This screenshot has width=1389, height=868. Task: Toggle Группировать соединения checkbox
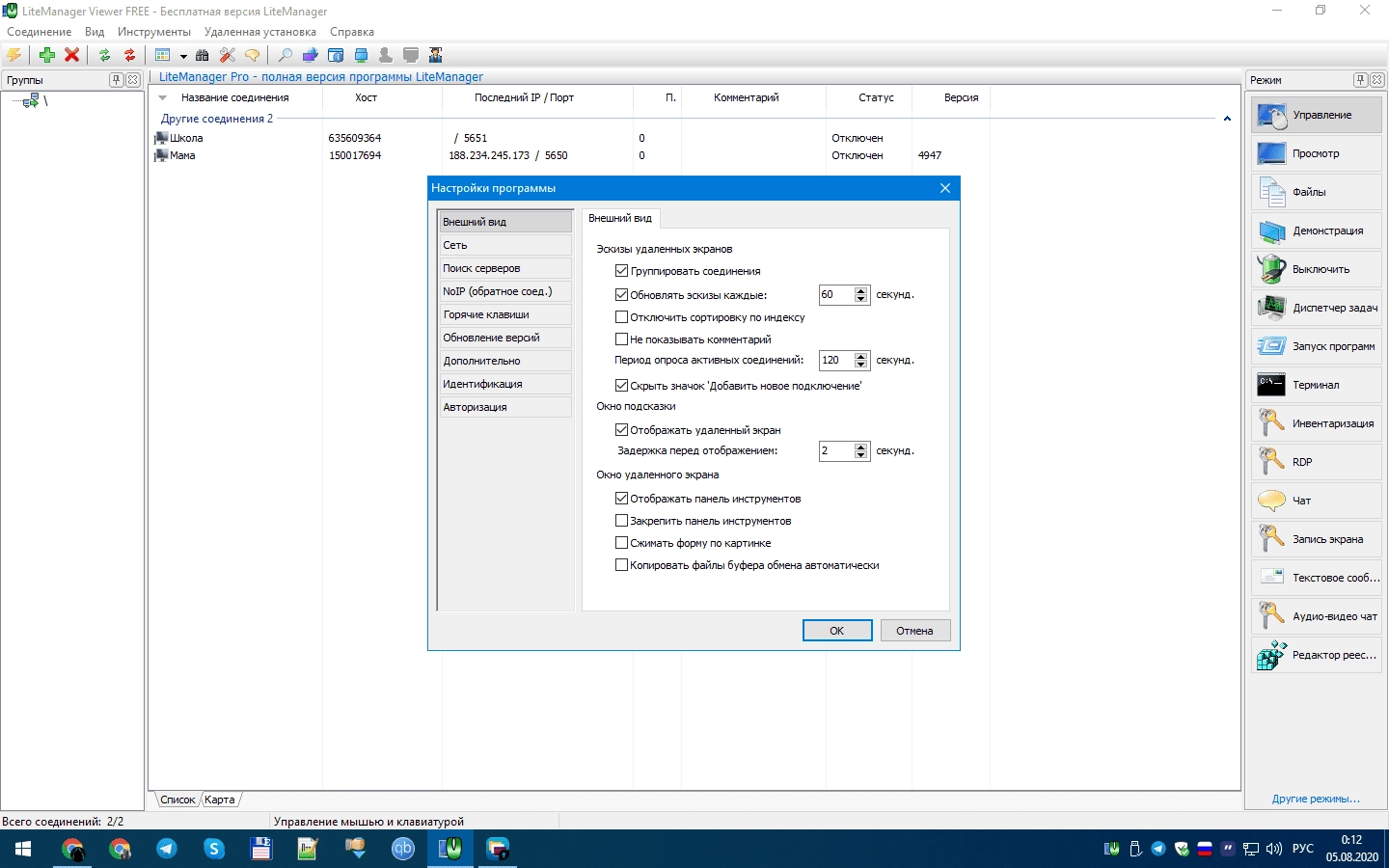pyautogui.click(x=621, y=271)
